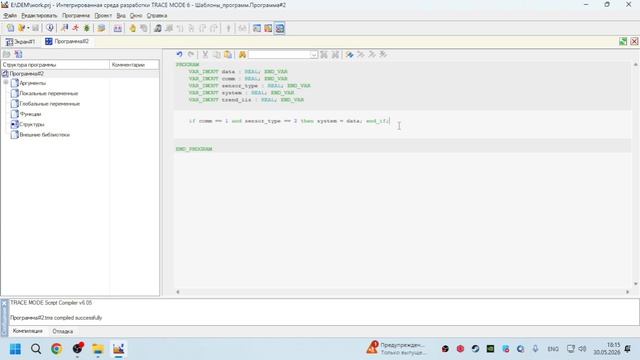Close the document with red X icon
The width and height of the screenshot is (640, 360).
click(x=634, y=41)
